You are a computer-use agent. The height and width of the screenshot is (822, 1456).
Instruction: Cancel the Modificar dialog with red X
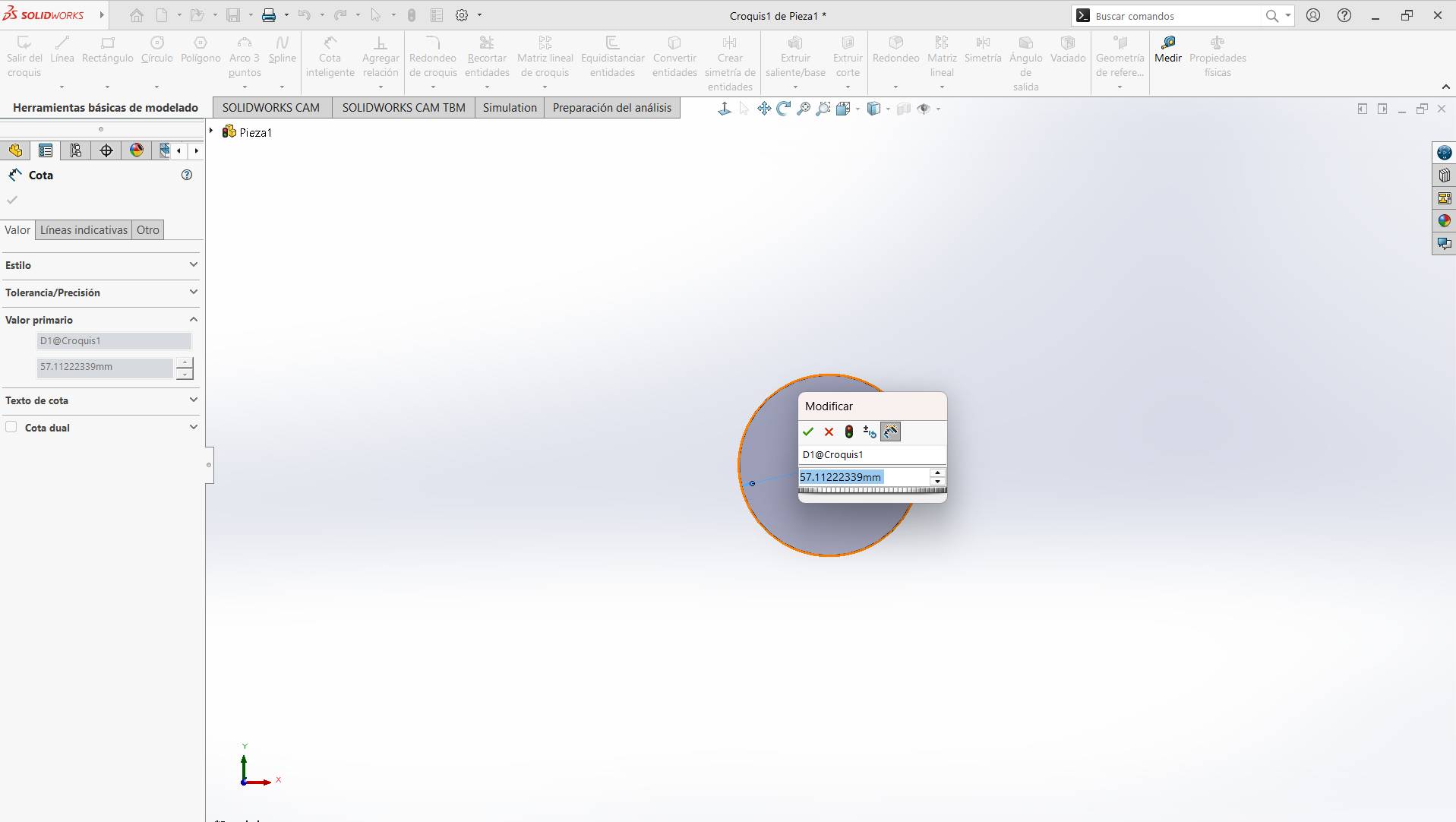click(828, 432)
